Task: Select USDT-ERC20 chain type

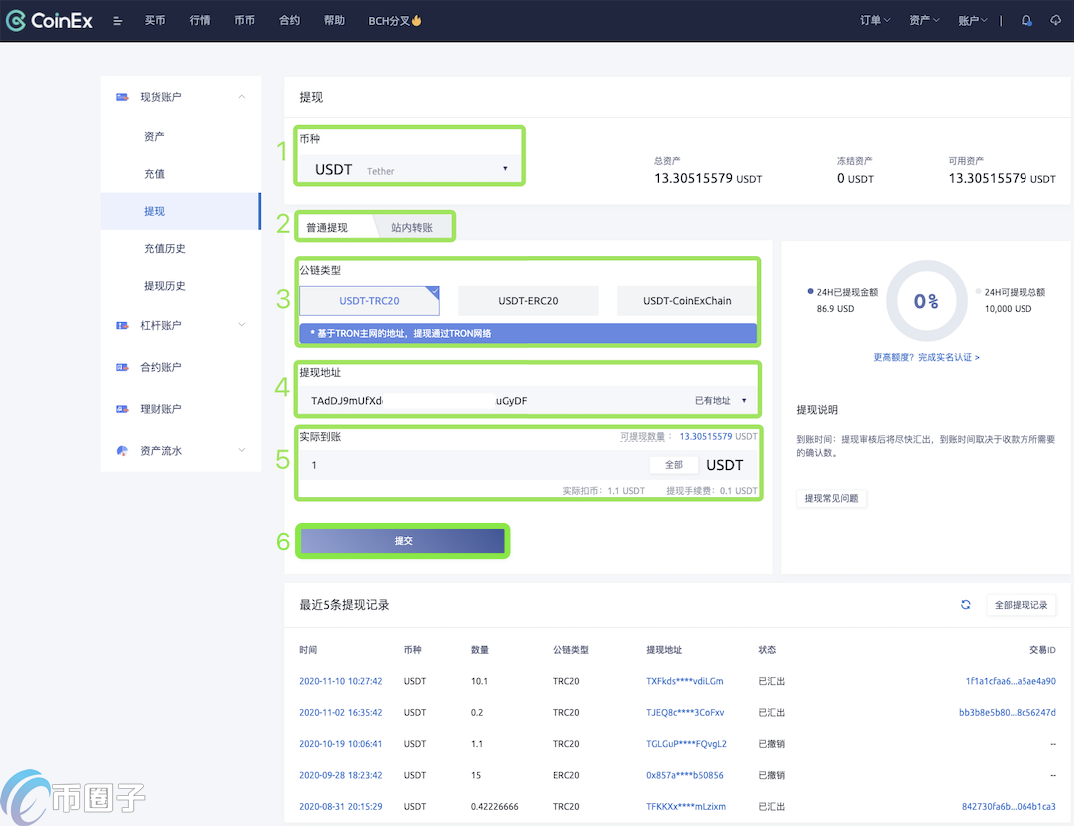Action: click(528, 301)
